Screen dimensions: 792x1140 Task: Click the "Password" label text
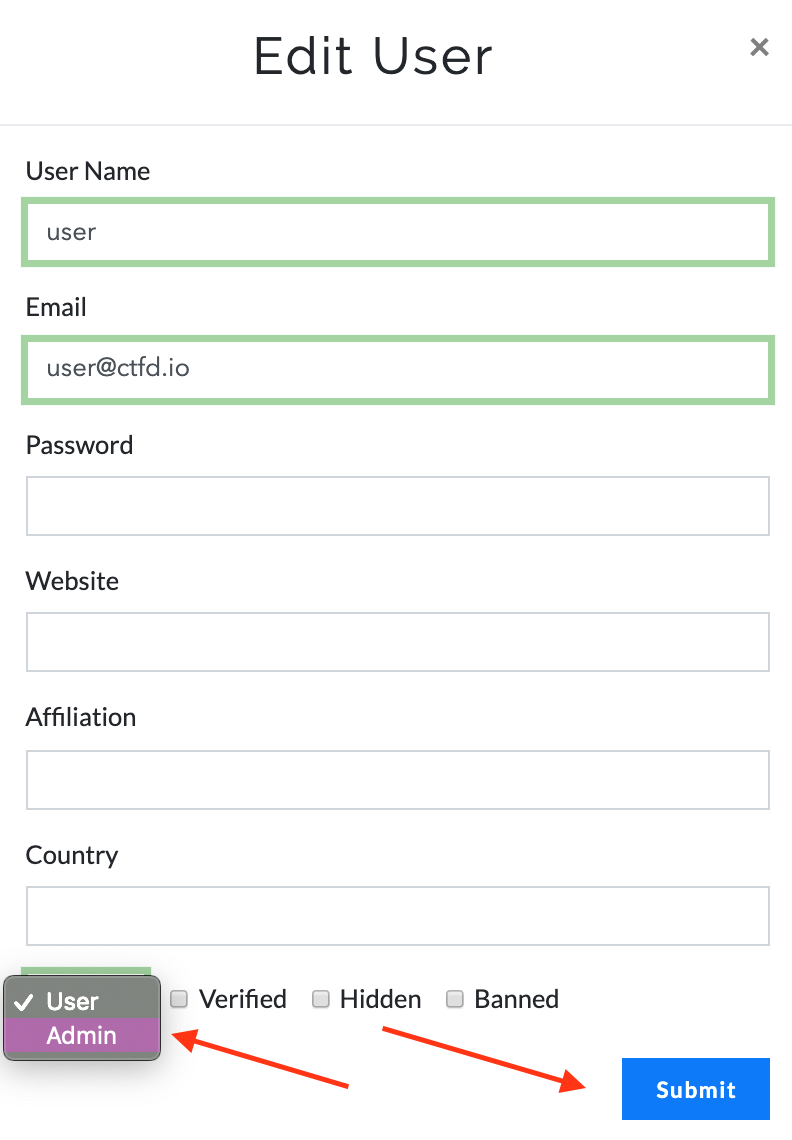point(79,445)
